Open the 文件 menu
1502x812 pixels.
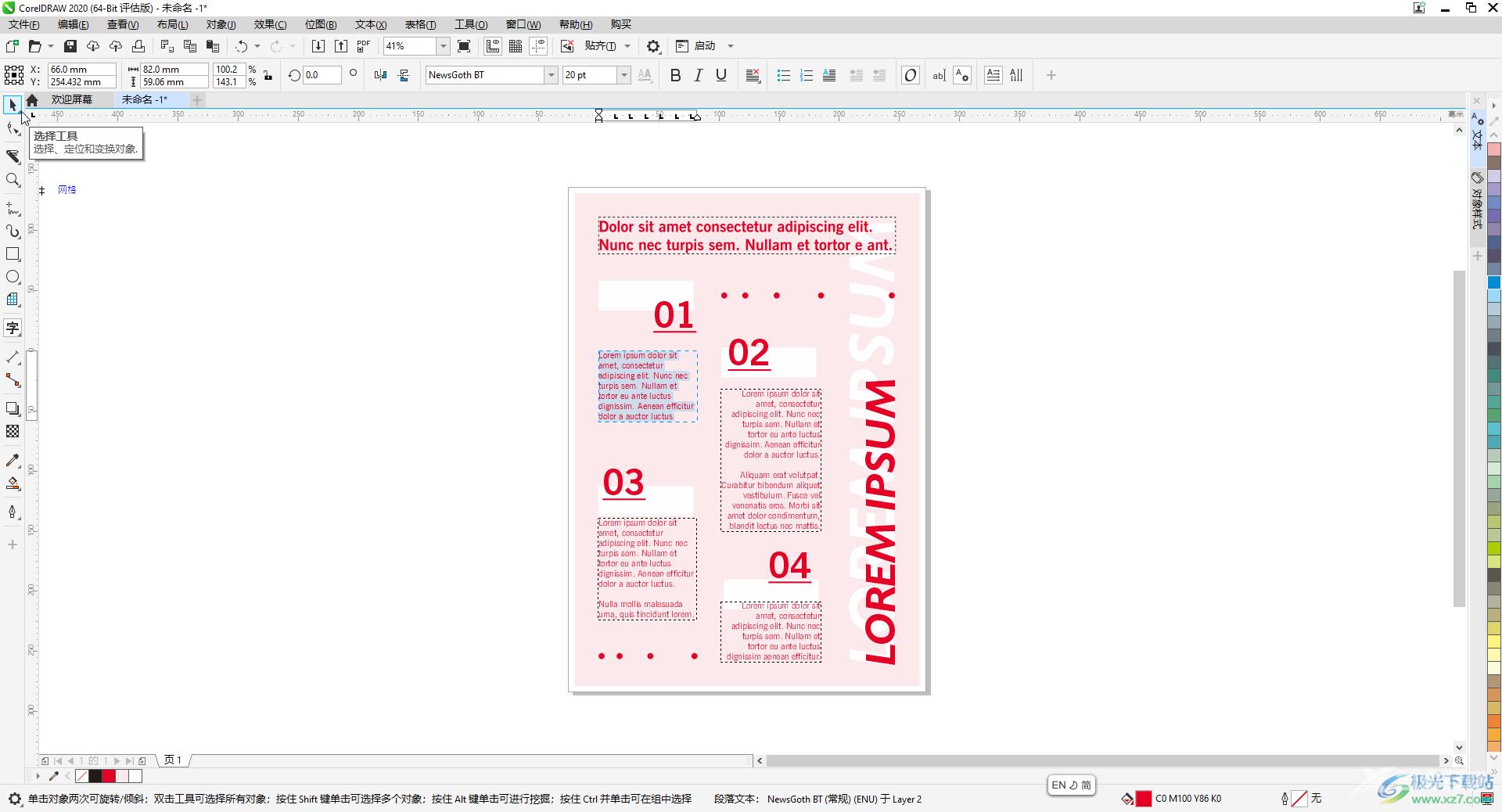(x=24, y=24)
